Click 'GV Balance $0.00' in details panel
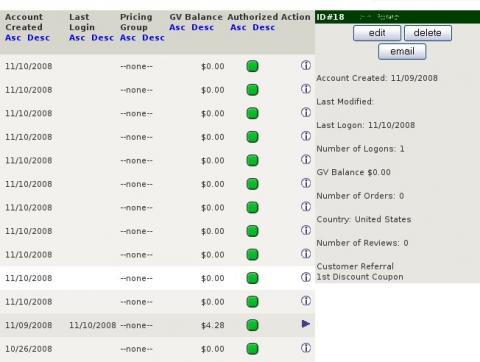This screenshot has width=480, height=362. 354,172
